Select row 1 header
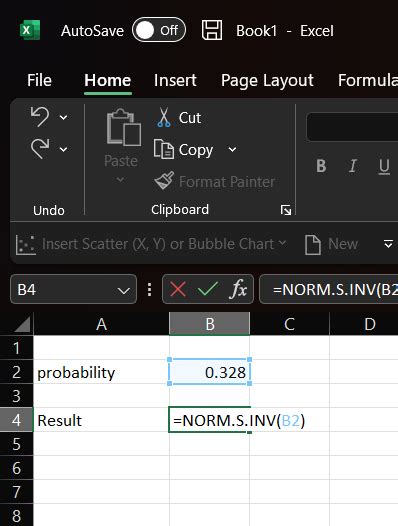Screen dimensions: 398x526 (16, 348)
